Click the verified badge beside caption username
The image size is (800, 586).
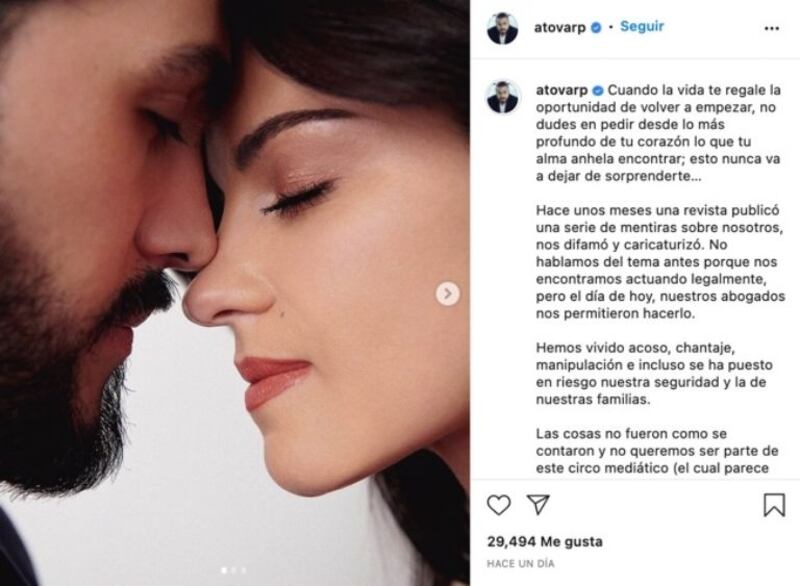[x=597, y=91]
